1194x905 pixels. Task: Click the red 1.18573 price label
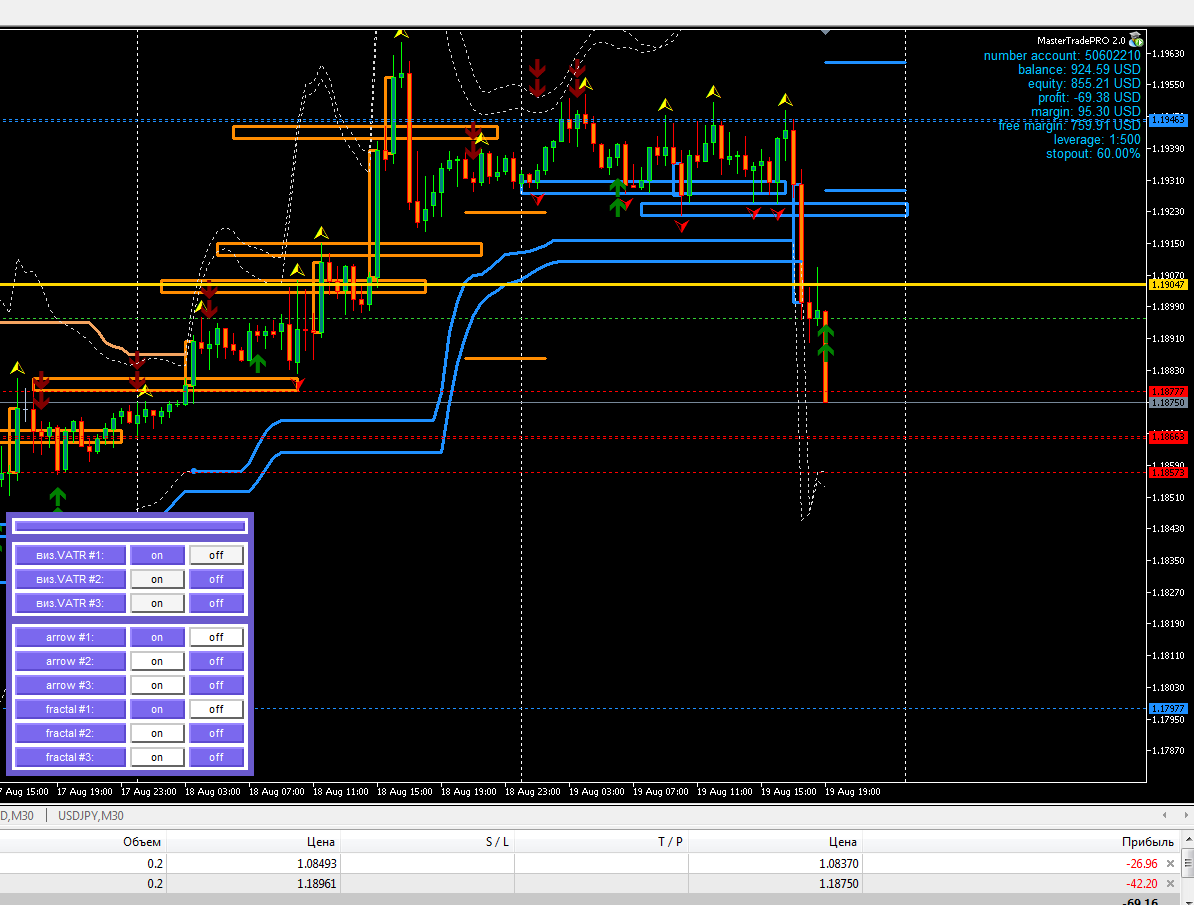(1167, 472)
